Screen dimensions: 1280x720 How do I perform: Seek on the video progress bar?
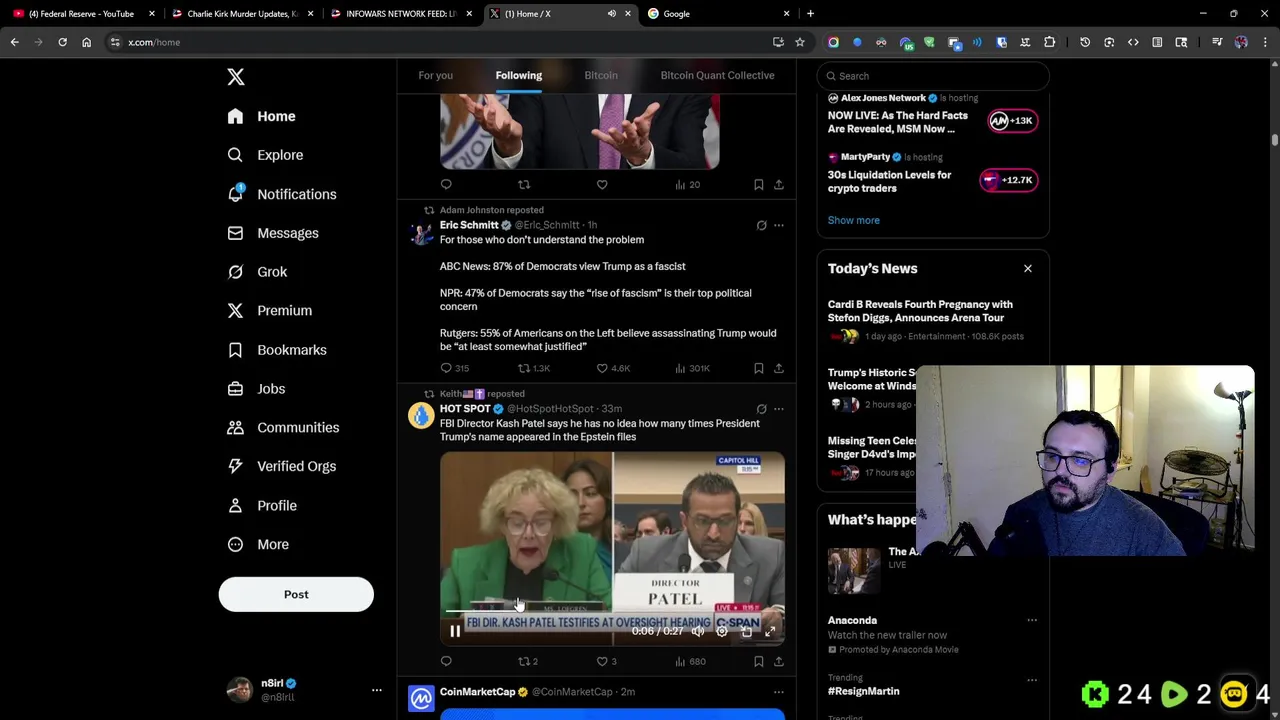click(x=612, y=611)
